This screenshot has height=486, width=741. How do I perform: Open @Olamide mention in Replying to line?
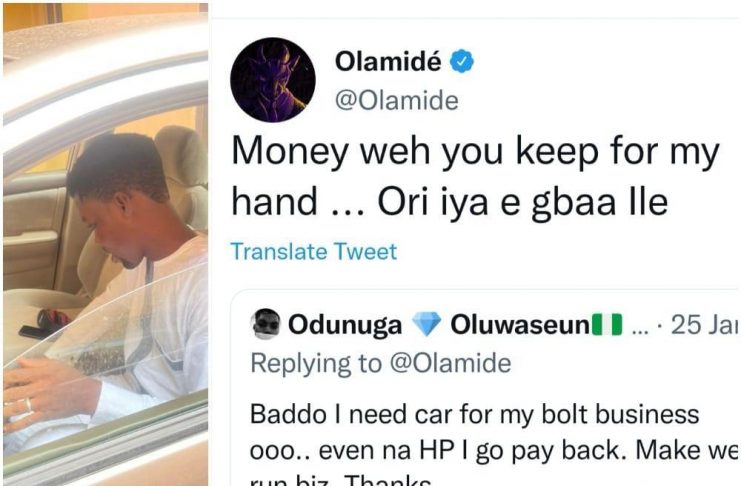click(x=450, y=363)
